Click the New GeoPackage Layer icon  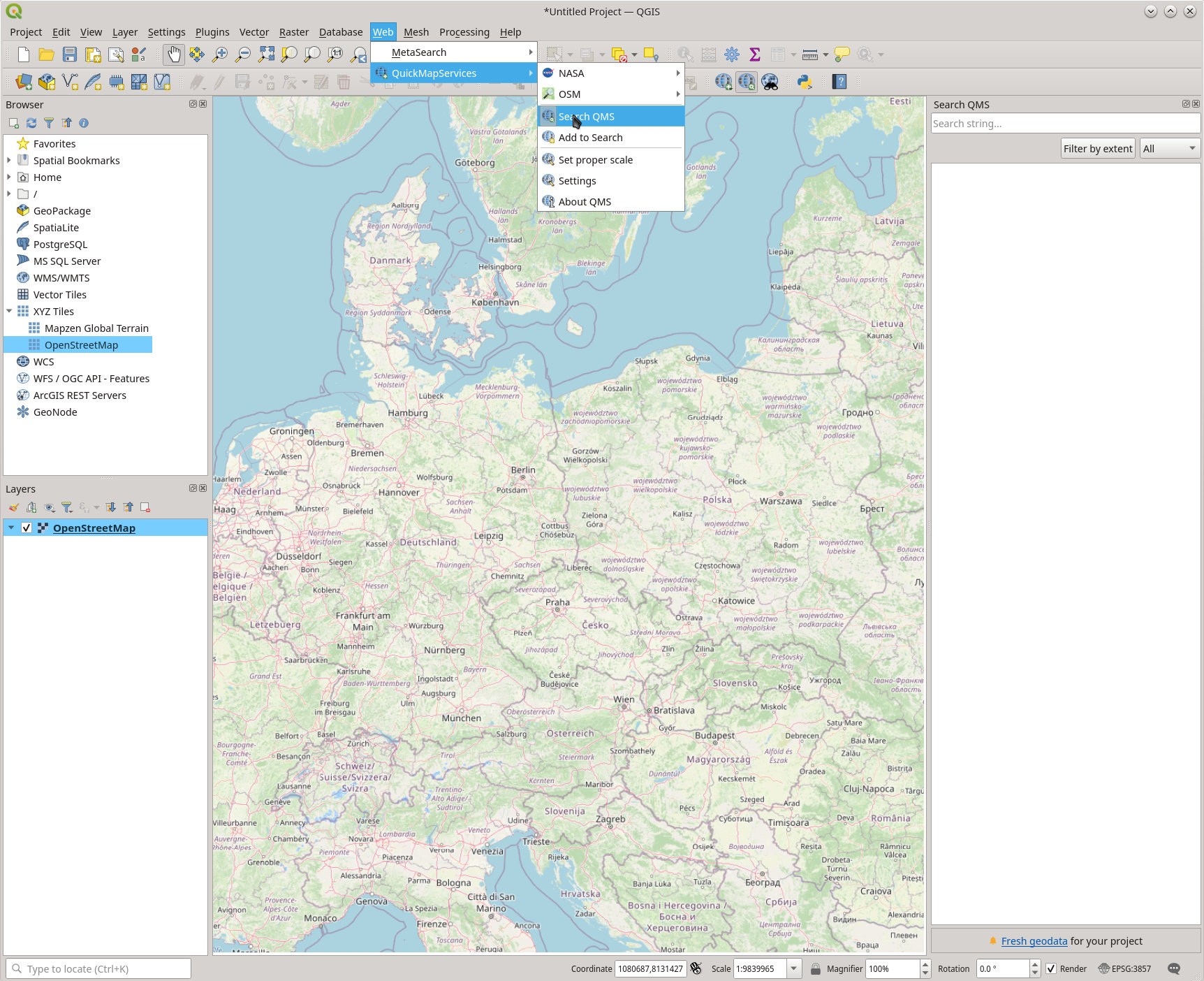(47, 82)
